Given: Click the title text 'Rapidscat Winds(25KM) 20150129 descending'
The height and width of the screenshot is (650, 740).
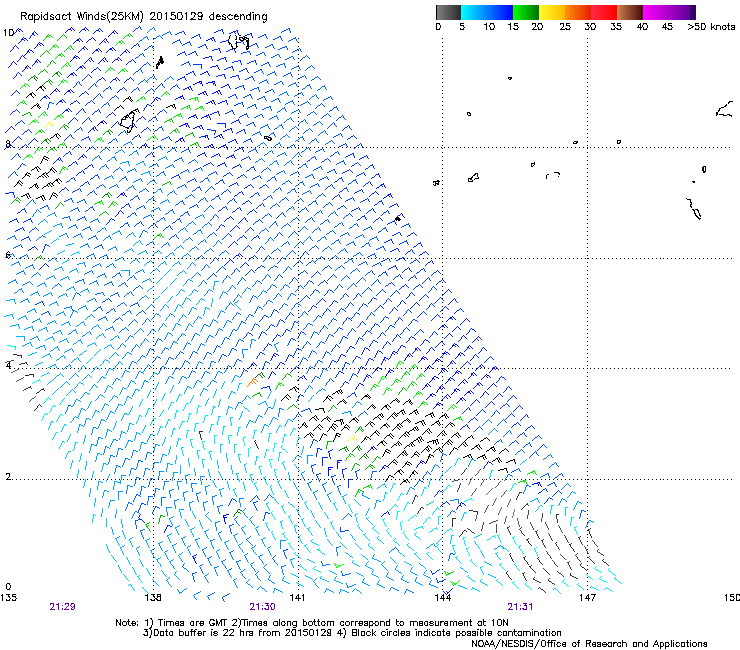Looking at the screenshot, I should 143,17.
